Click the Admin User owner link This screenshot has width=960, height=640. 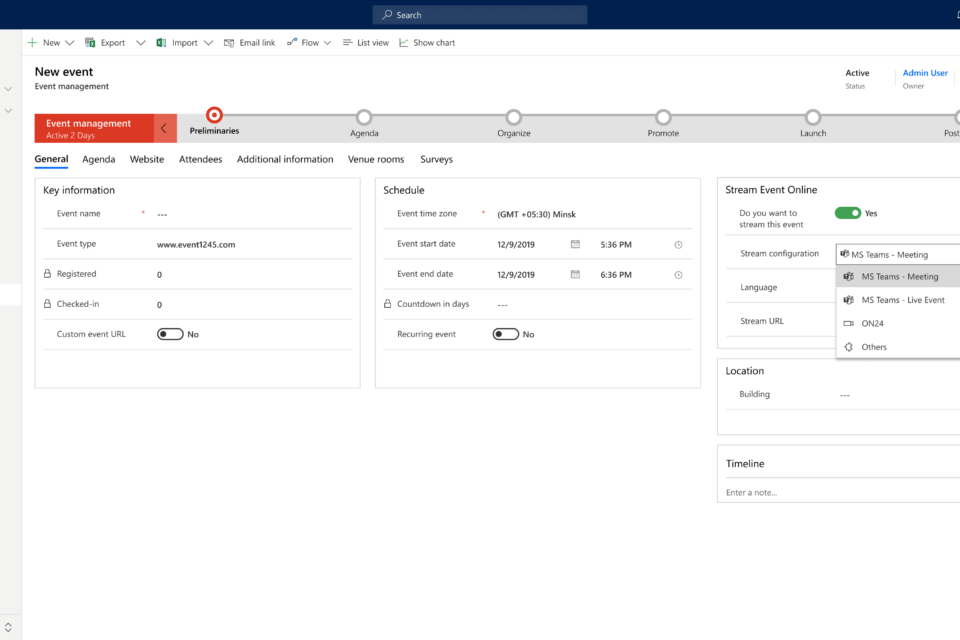[925, 73]
